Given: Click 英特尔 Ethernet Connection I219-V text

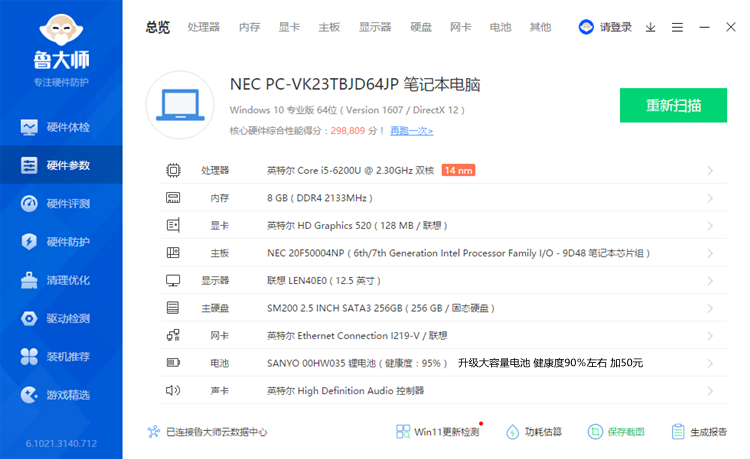Looking at the screenshot, I should pyautogui.click(x=357, y=336).
